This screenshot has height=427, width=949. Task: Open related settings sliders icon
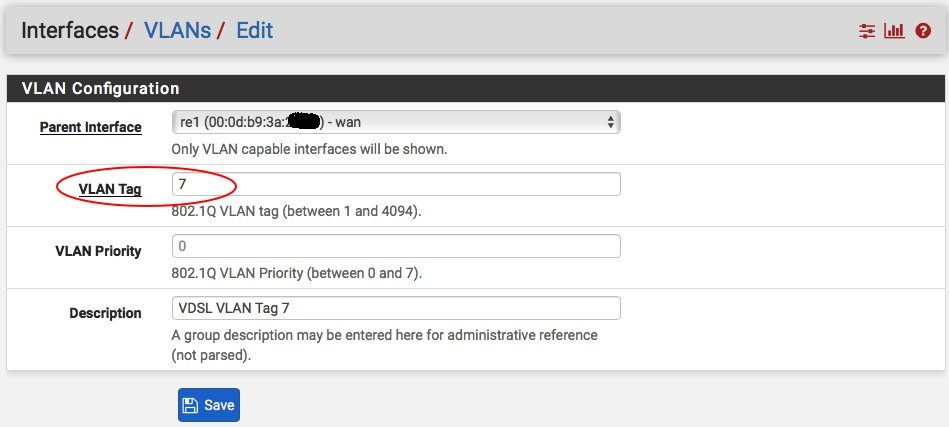pyautogui.click(x=867, y=31)
